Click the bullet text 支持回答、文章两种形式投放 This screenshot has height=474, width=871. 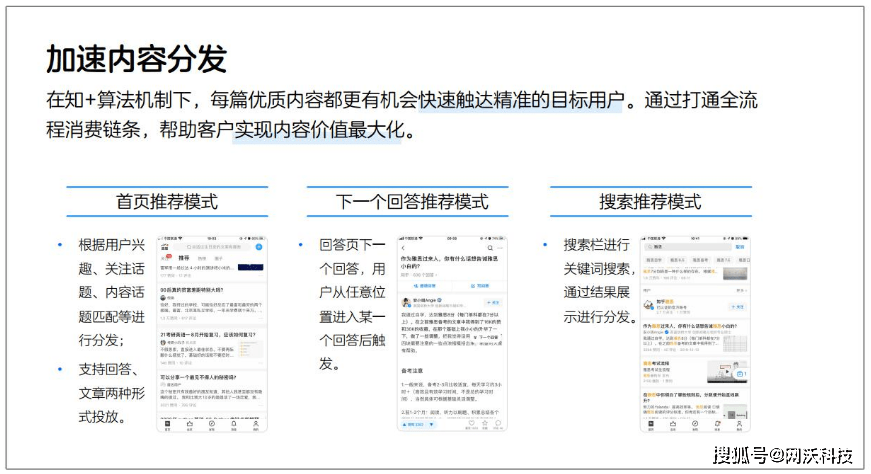[x=111, y=393]
